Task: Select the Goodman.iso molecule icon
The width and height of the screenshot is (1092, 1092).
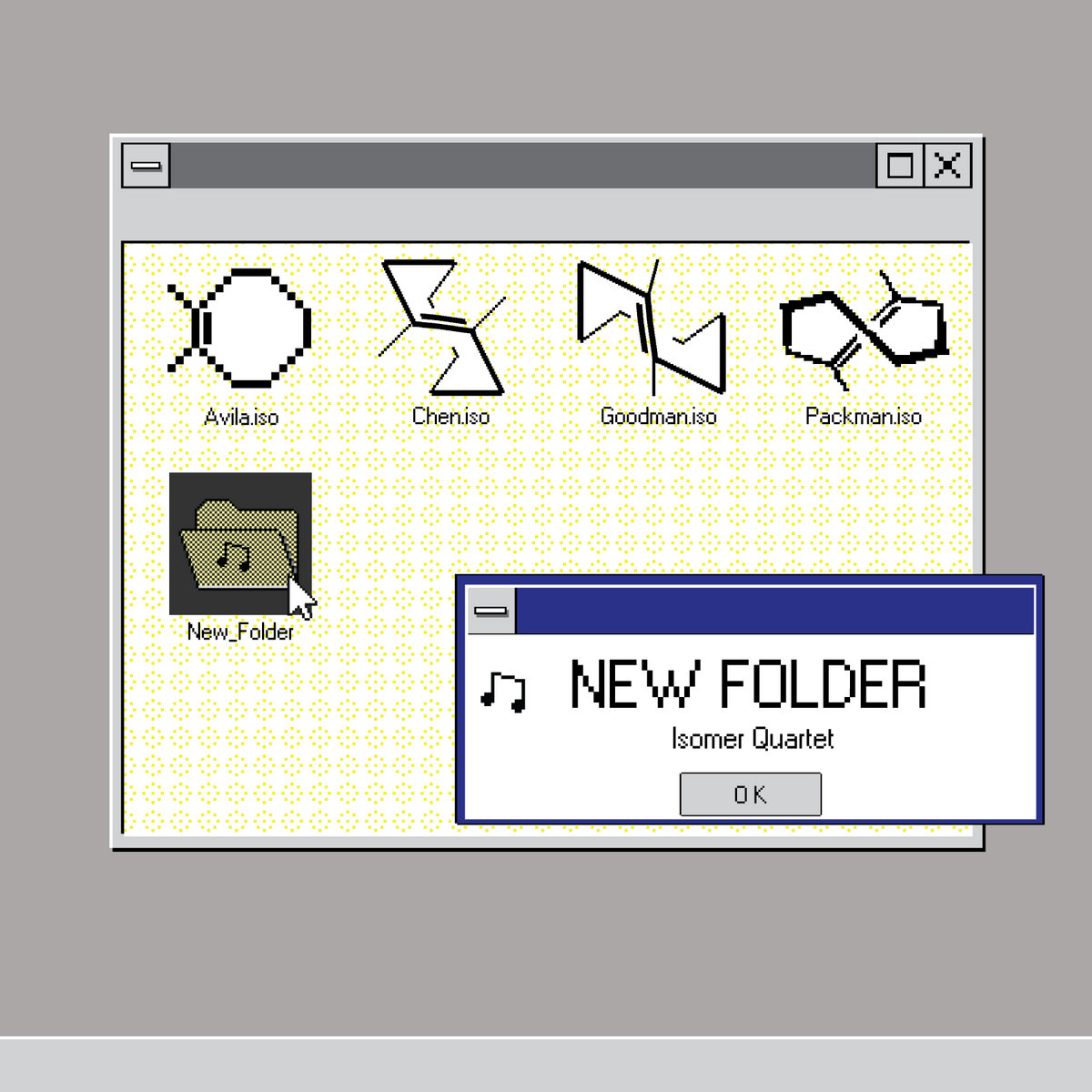Action: 652,327
